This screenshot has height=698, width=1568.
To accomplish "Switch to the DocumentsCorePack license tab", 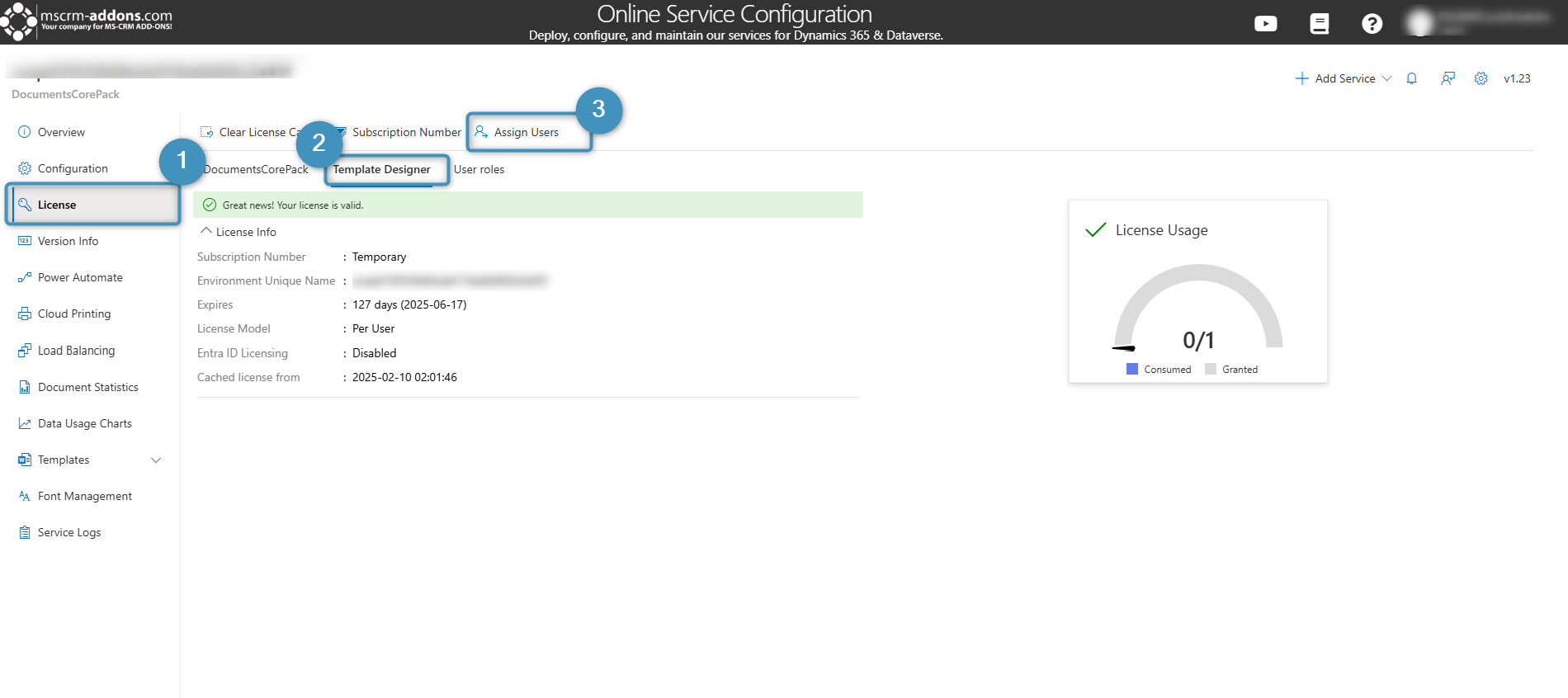I will point(256,169).
